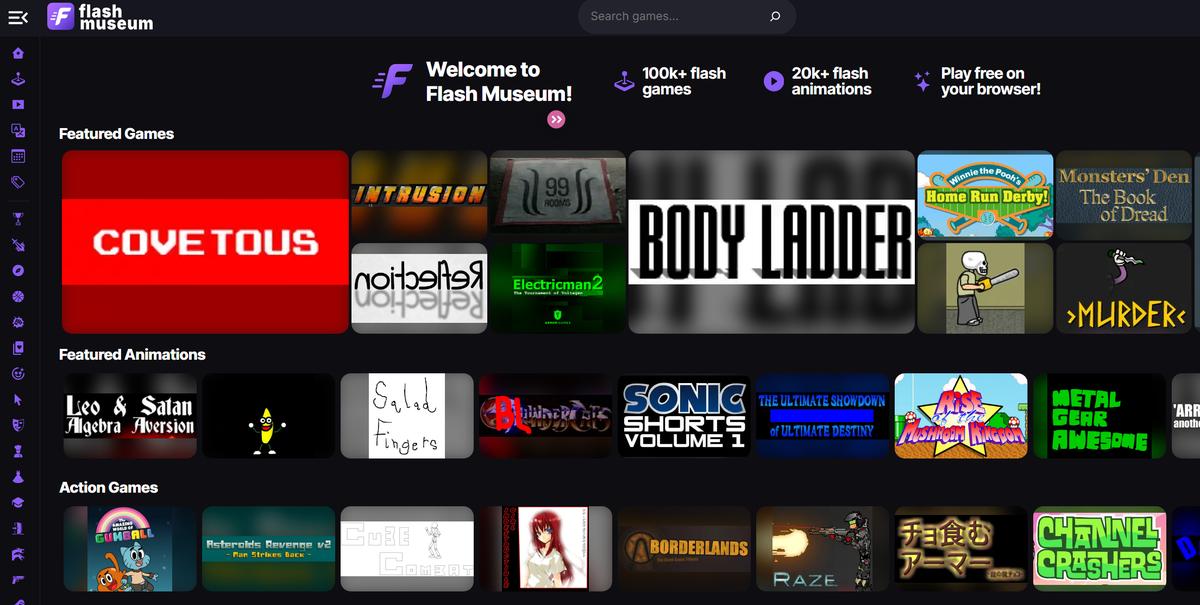
Task: Open the translation language icon in sidebar
Action: coord(18,131)
